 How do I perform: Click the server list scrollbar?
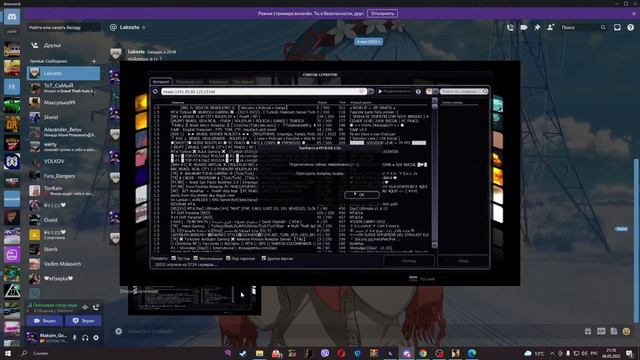(435, 173)
